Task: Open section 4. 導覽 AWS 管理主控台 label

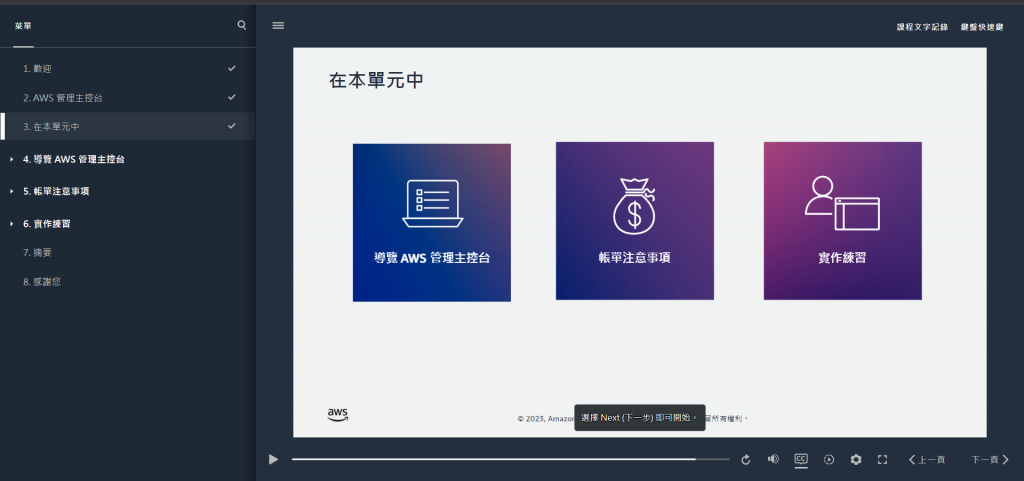Action: pyautogui.click(x=74, y=159)
